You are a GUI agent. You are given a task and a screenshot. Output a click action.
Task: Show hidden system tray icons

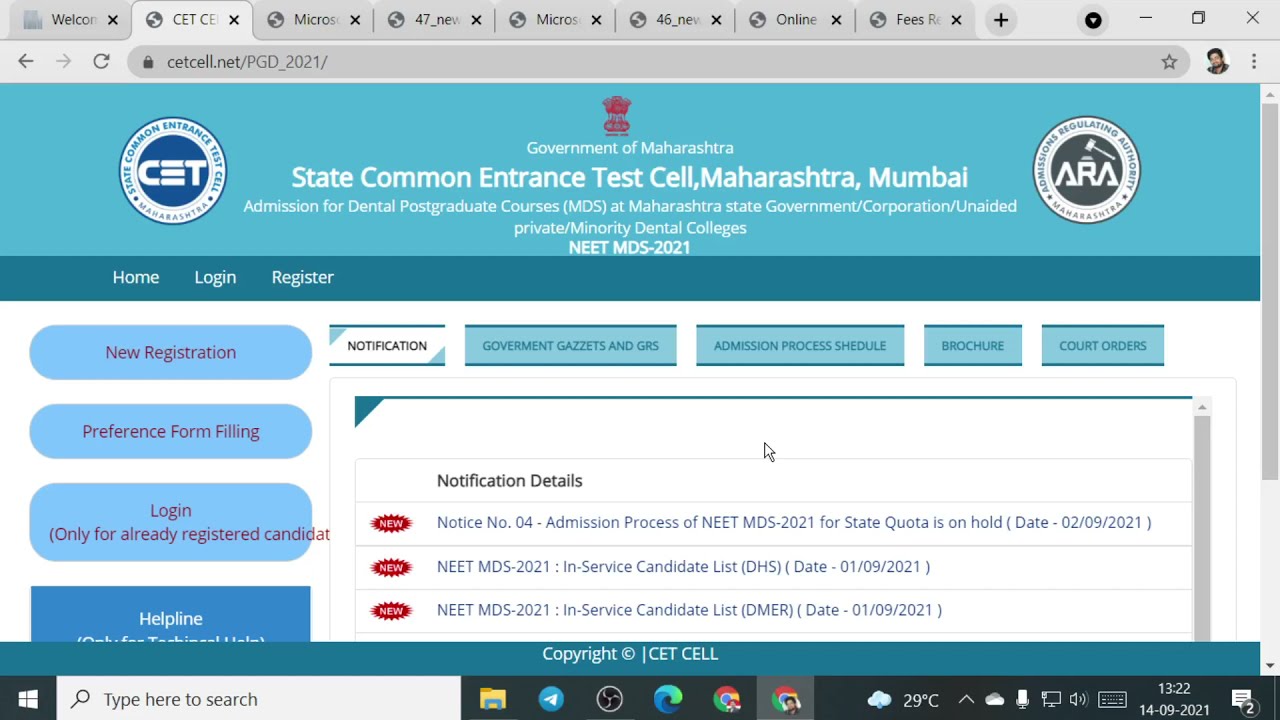point(966,699)
